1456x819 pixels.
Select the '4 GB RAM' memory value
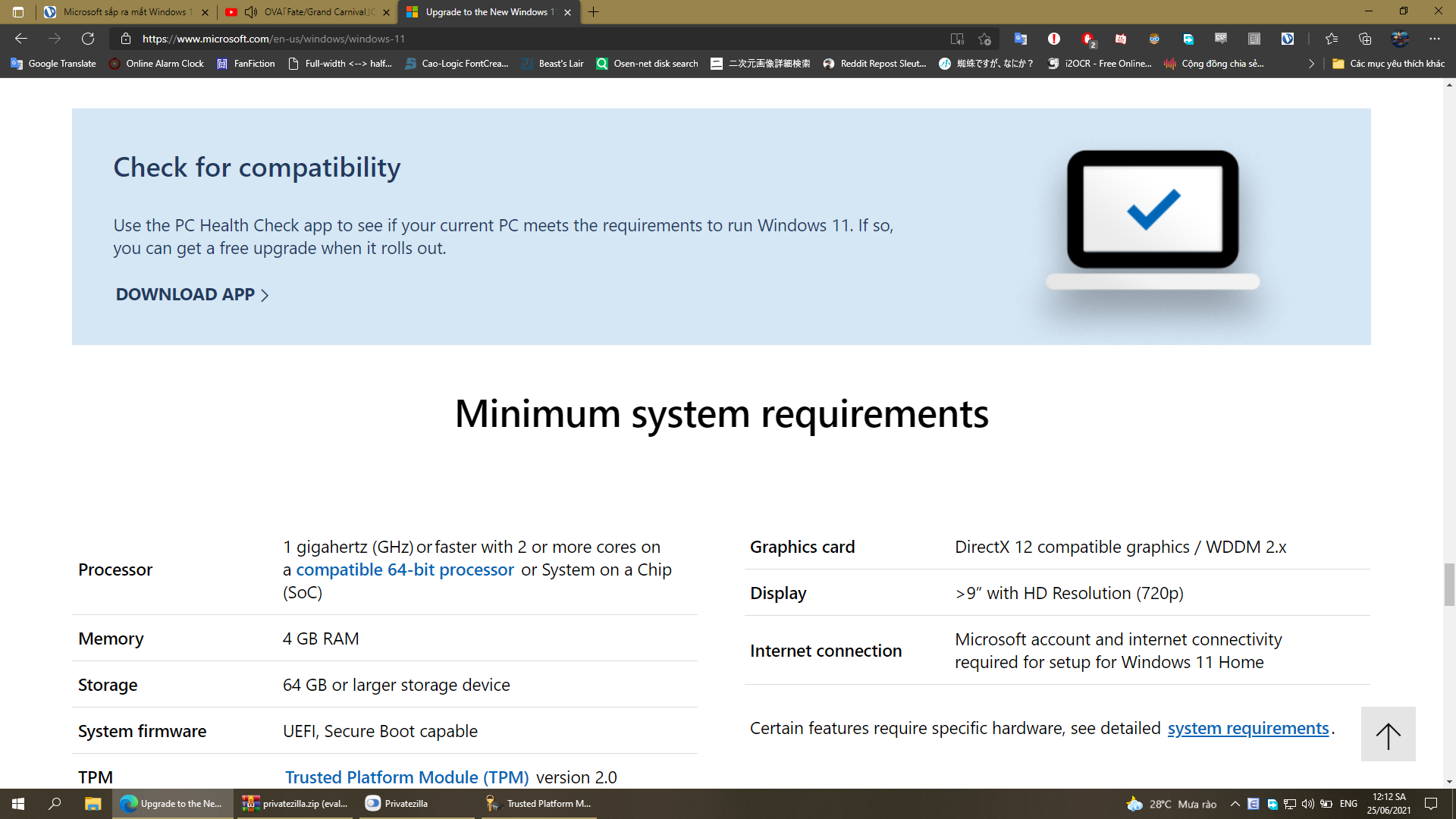pos(321,639)
